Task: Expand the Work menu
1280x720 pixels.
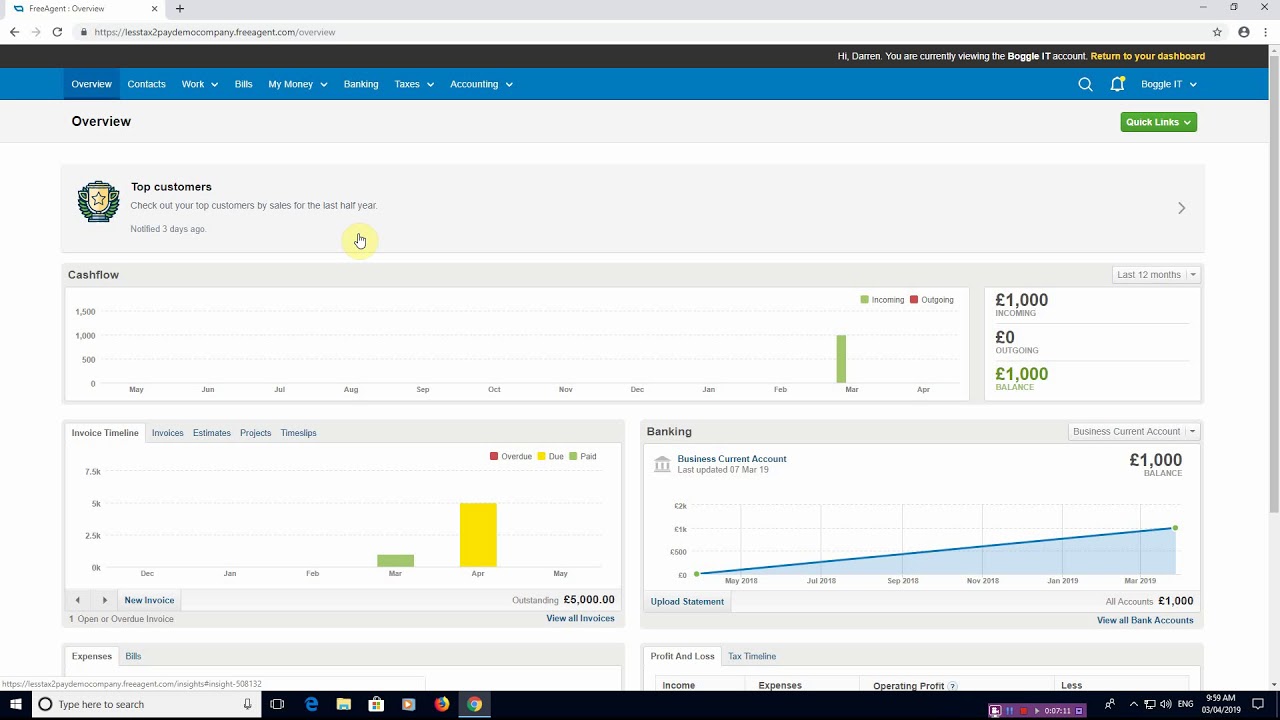Action: pos(199,84)
